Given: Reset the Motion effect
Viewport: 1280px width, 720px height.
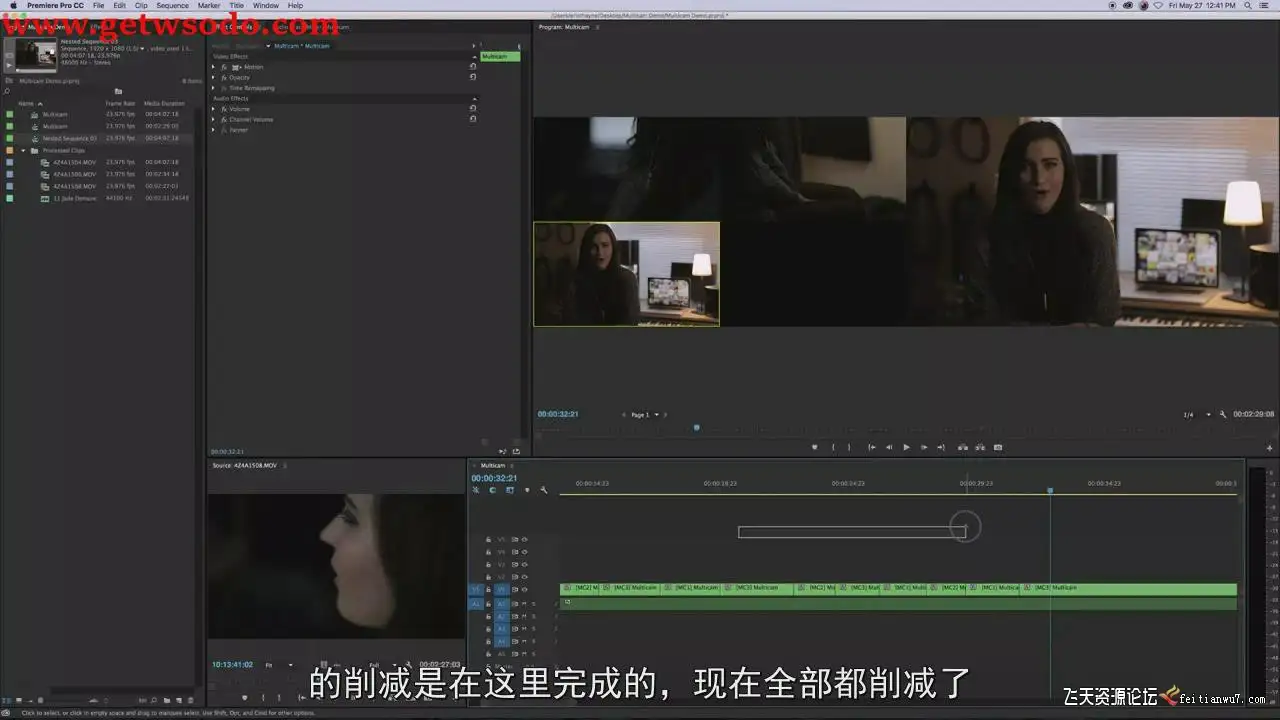Looking at the screenshot, I should (473, 67).
